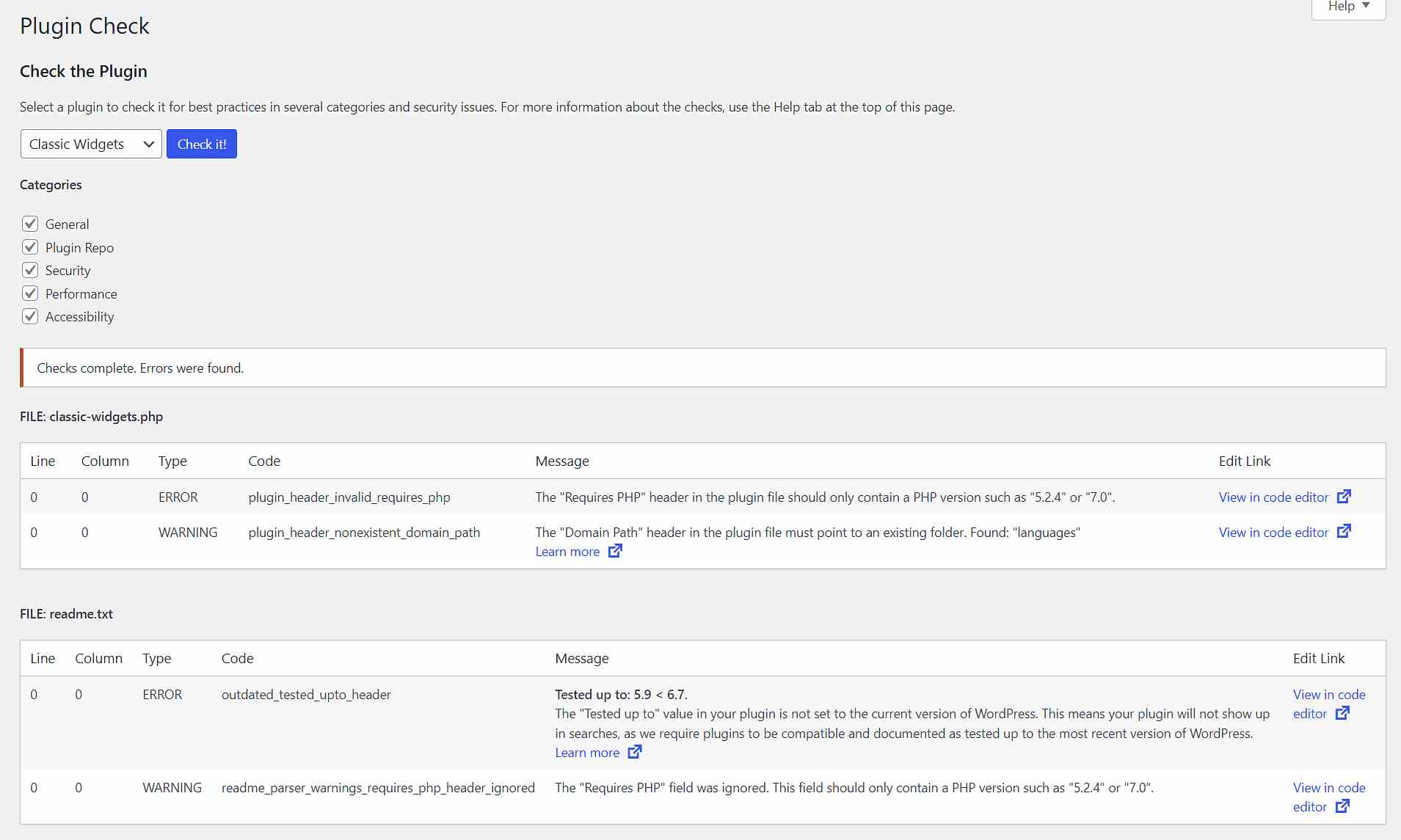1401x840 pixels.
Task: Click external icon beside Domain Path Learn more
Action: click(615, 551)
